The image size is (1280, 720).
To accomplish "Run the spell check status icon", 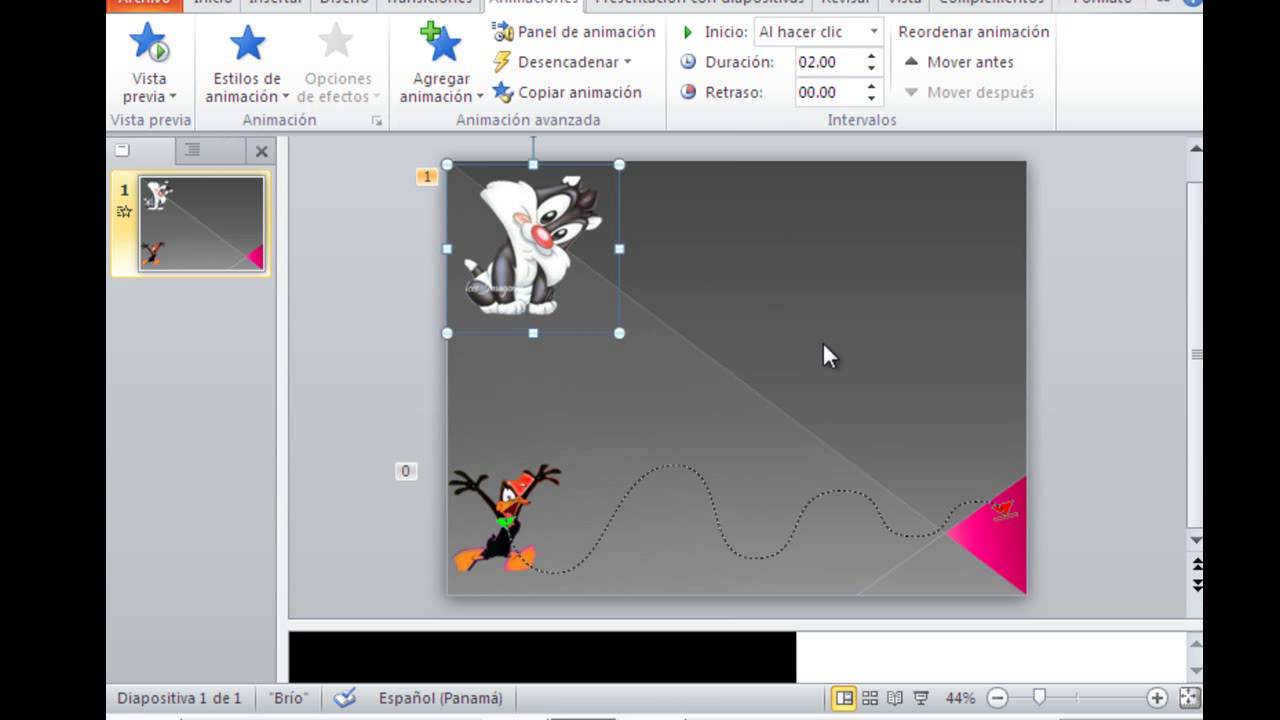I will point(345,698).
